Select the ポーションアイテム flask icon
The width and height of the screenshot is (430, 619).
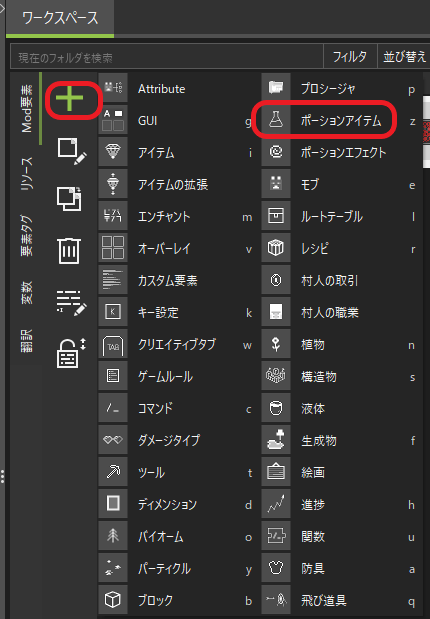276,119
